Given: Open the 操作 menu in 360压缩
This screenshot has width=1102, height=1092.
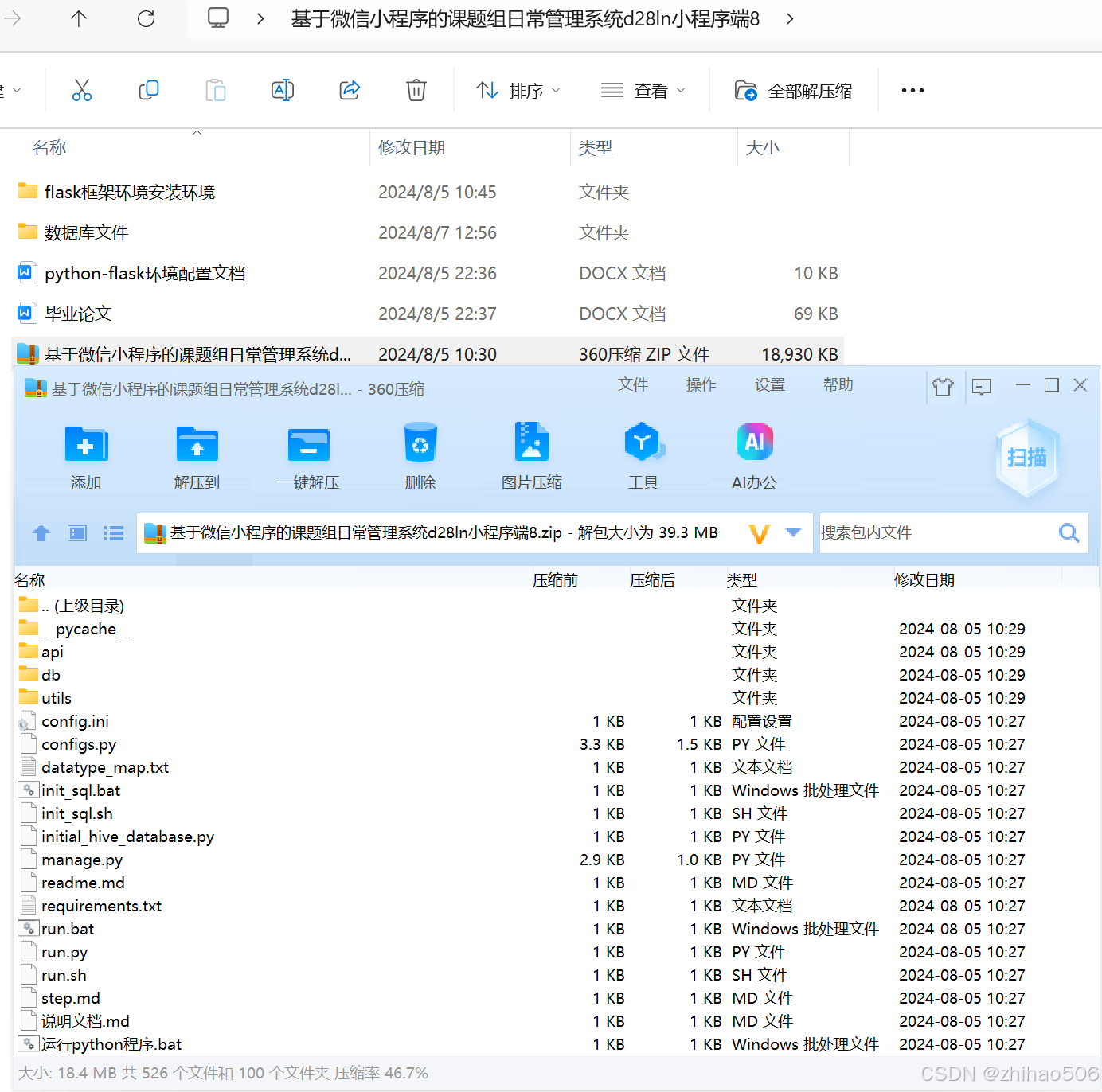Looking at the screenshot, I should [701, 384].
